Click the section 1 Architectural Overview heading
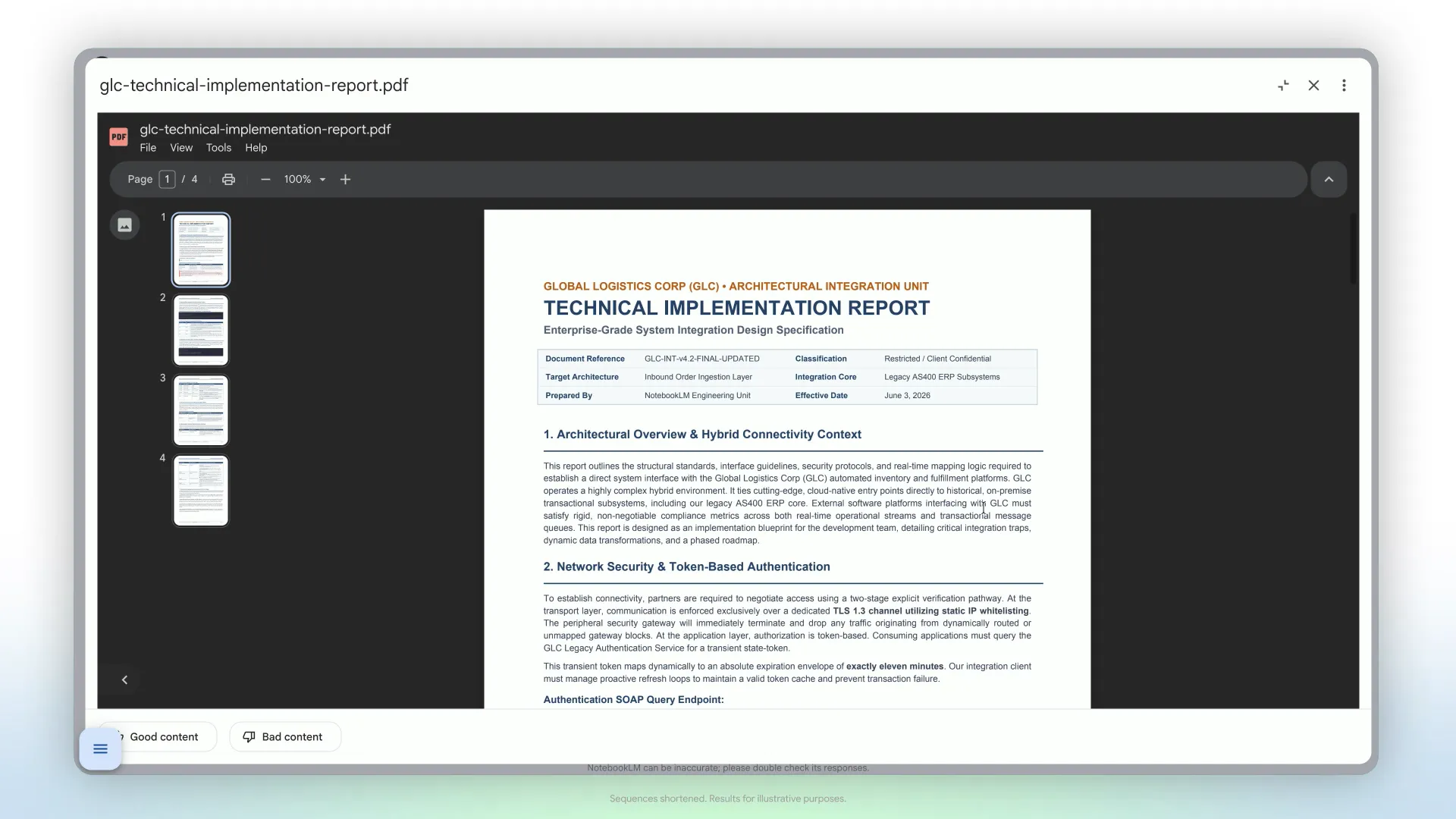The width and height of the screenshot is (1456, 819). point(702,435)
